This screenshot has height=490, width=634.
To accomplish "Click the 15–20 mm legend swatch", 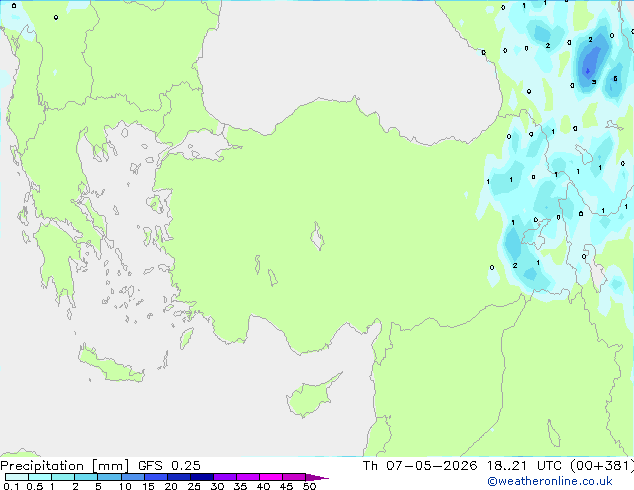I will tap(155, 477).
